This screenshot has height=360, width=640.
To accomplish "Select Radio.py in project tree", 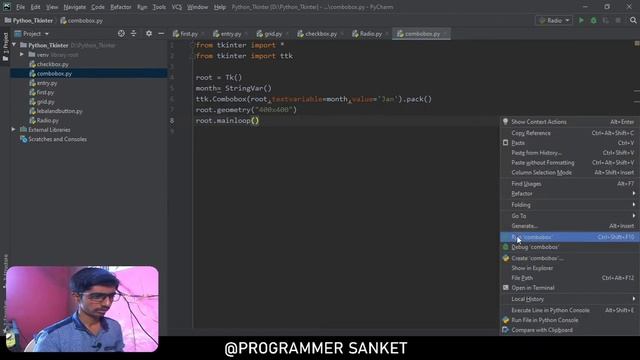I will coord(47,120).
